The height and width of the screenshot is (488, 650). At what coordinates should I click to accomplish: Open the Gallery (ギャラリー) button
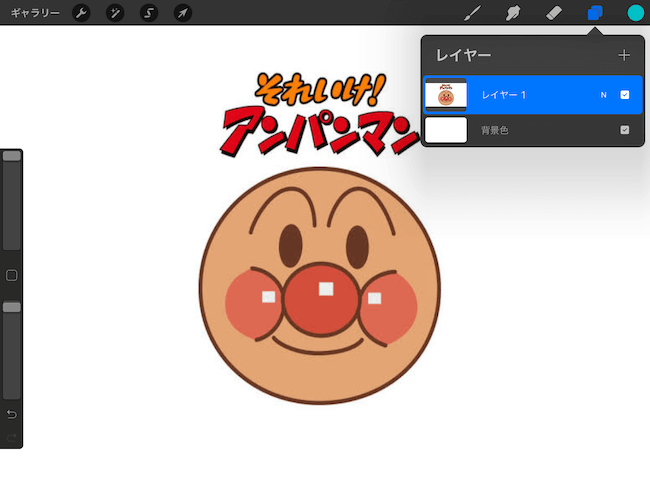click(x=35, y=13)
